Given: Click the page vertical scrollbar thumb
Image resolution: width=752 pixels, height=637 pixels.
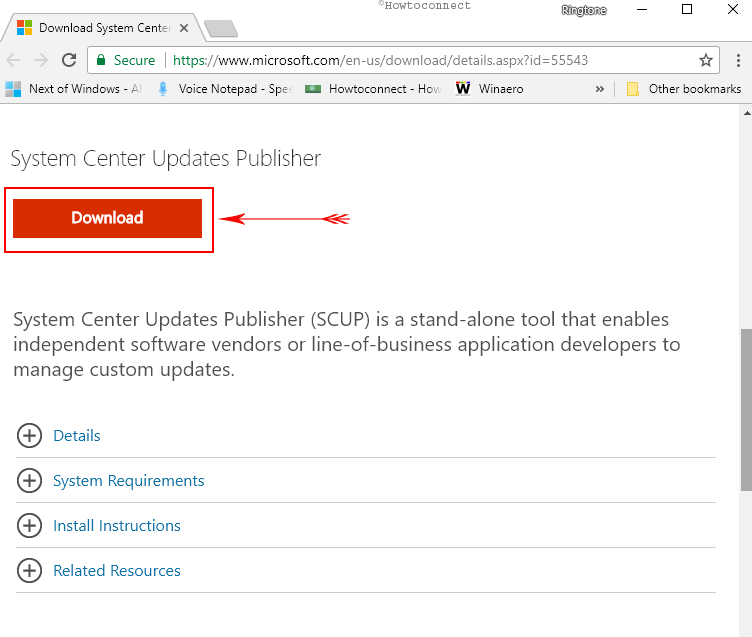Looking at the screenshot, I should 746,410.
